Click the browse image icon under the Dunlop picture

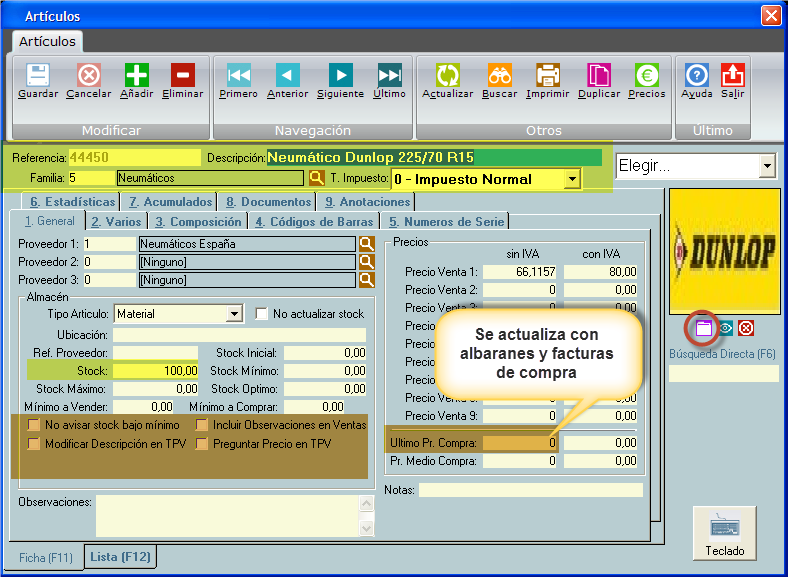coord(704,329)
